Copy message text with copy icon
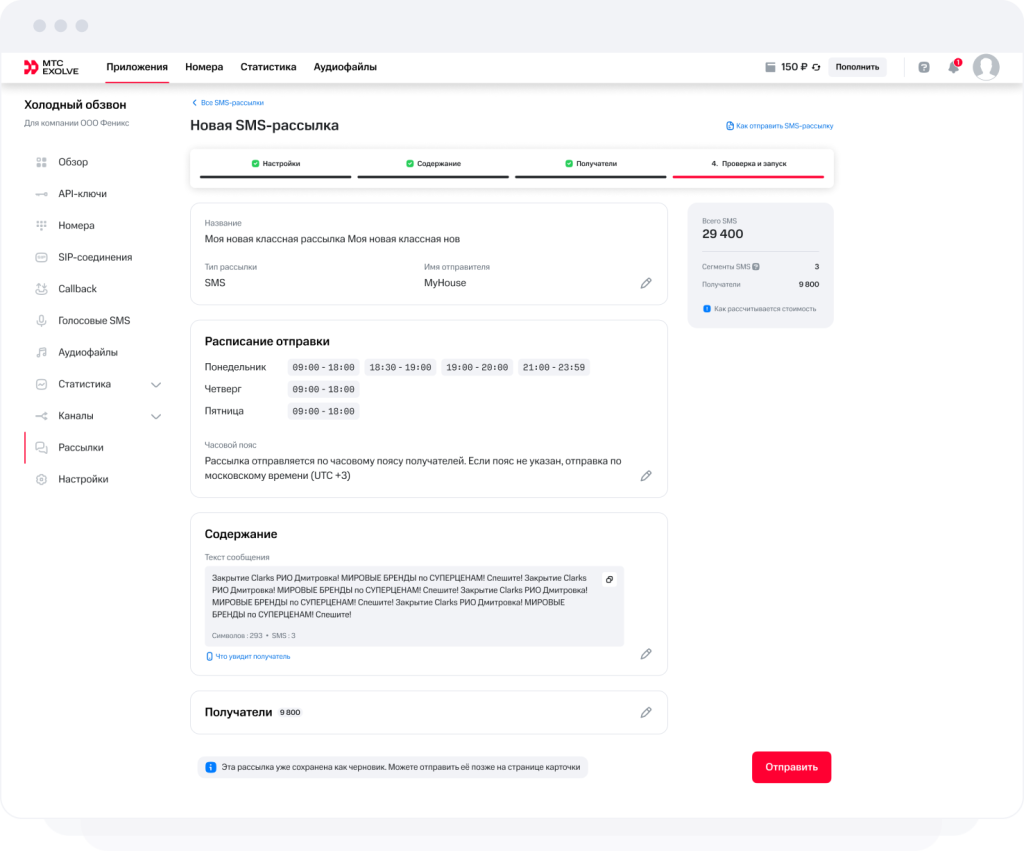This screenshot has height=851, width=1024. point(609,580)
